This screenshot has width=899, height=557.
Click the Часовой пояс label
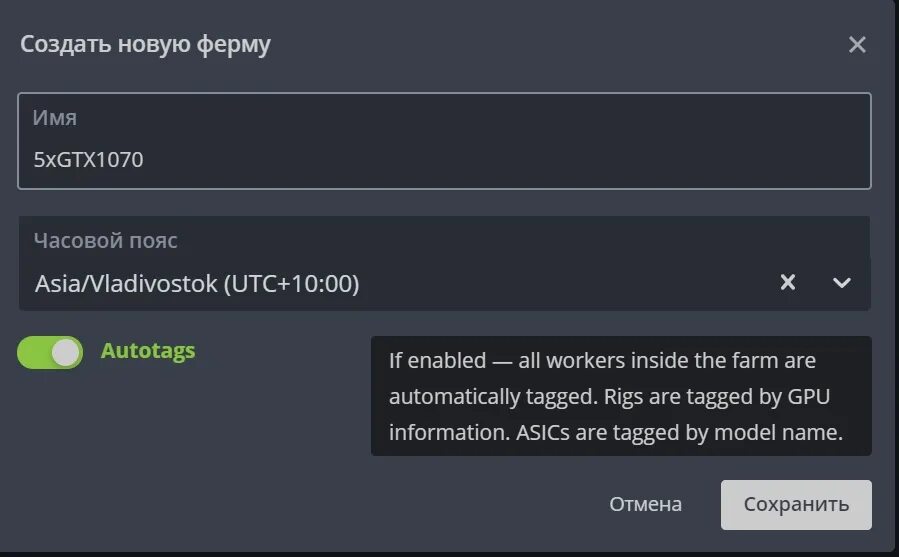click(105, 240)
